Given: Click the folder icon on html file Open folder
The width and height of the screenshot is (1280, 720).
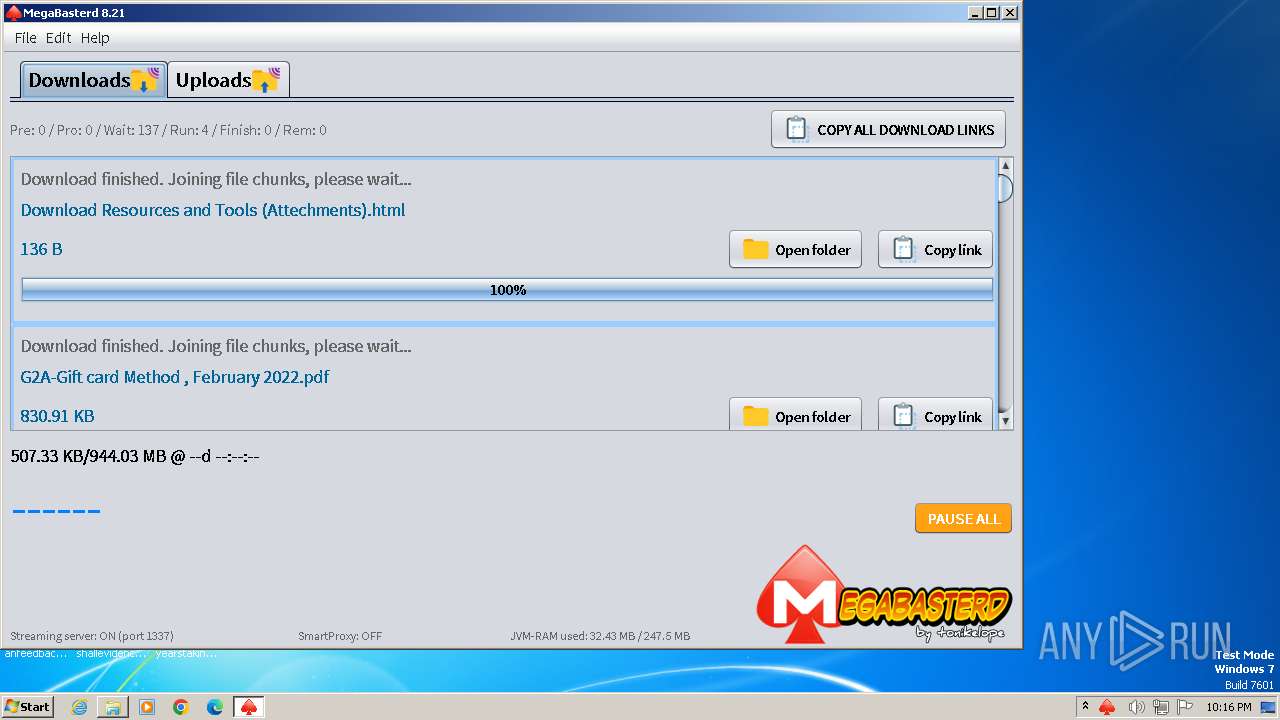Looking at the screenshot, I should pyautogui.click(x=756, y=250).
